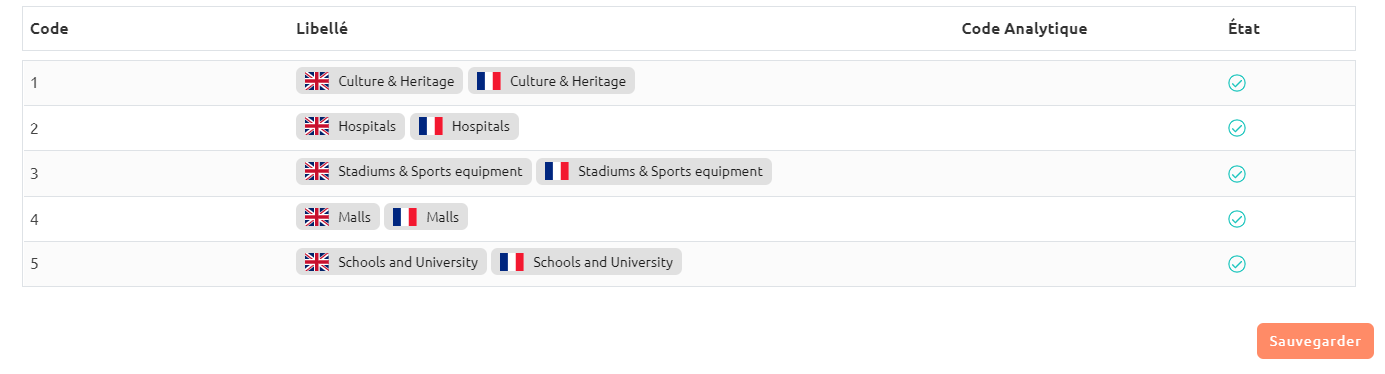Click the UK flag for Stadiums & Sports equipment
1385x374 pixels.
pyautogui.click(x=317, y=171)
